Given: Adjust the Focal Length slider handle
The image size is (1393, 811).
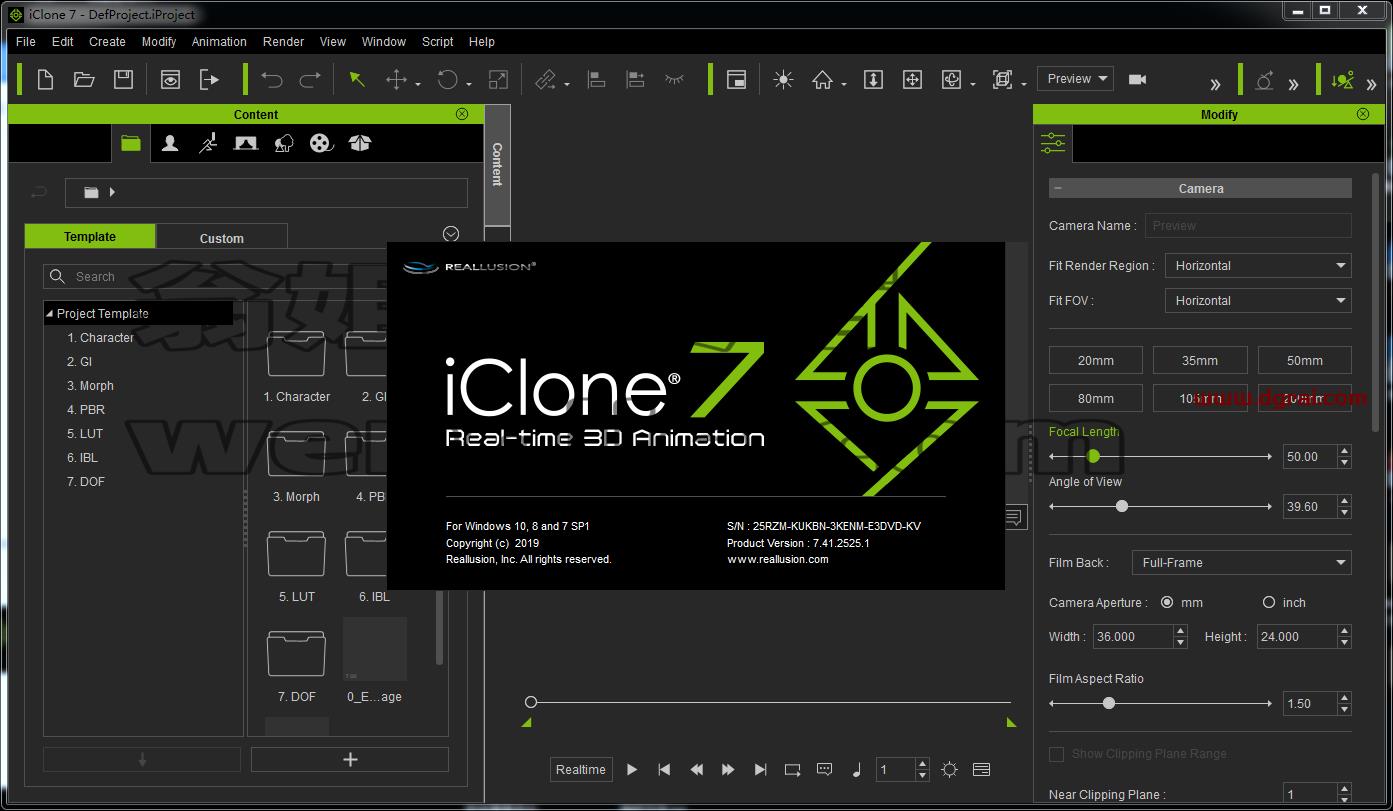Looking at the screenshot, I should 1093,456.
